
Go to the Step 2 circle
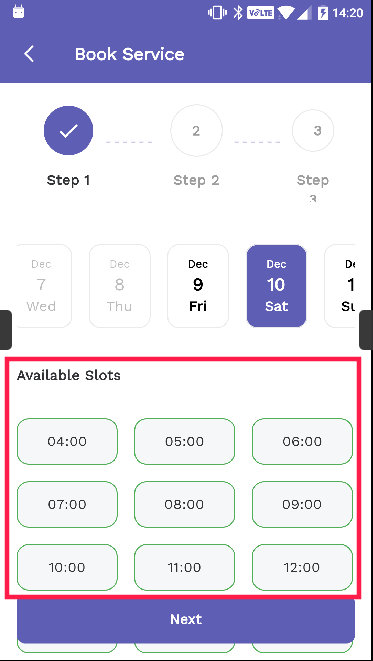(196, 131)
